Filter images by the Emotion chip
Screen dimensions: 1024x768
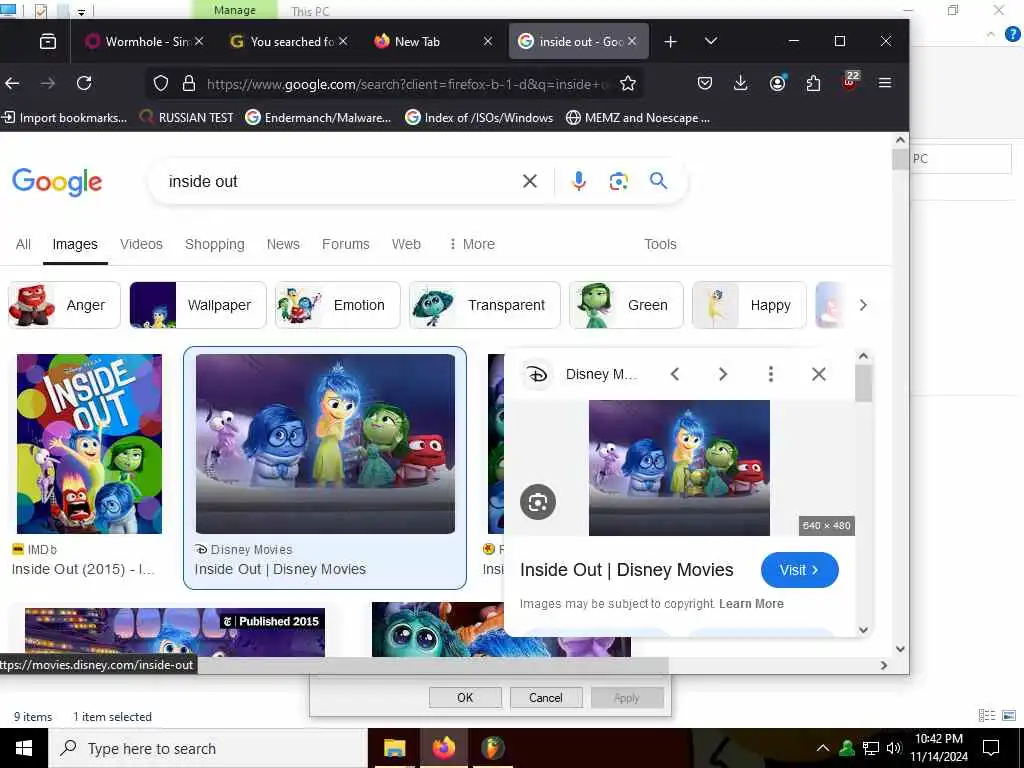coord(337,305)
